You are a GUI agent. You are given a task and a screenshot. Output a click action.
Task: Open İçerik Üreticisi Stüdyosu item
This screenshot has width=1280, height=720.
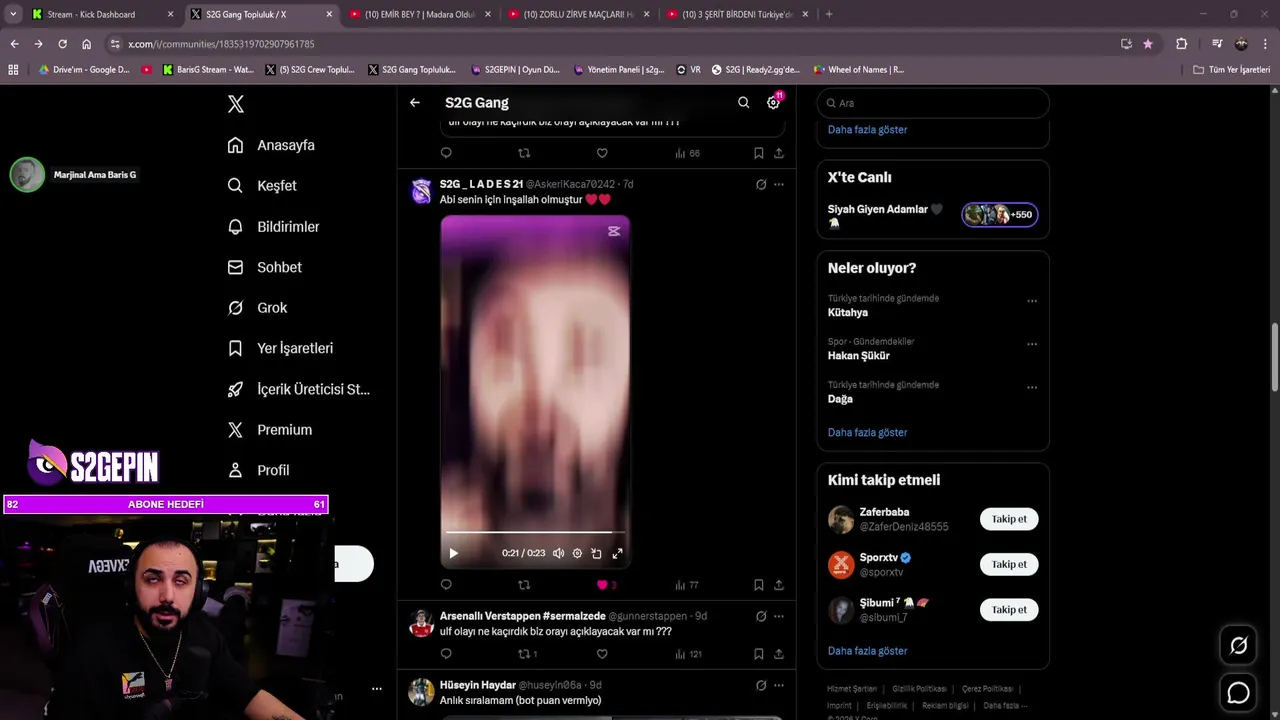tap(299, 389)
